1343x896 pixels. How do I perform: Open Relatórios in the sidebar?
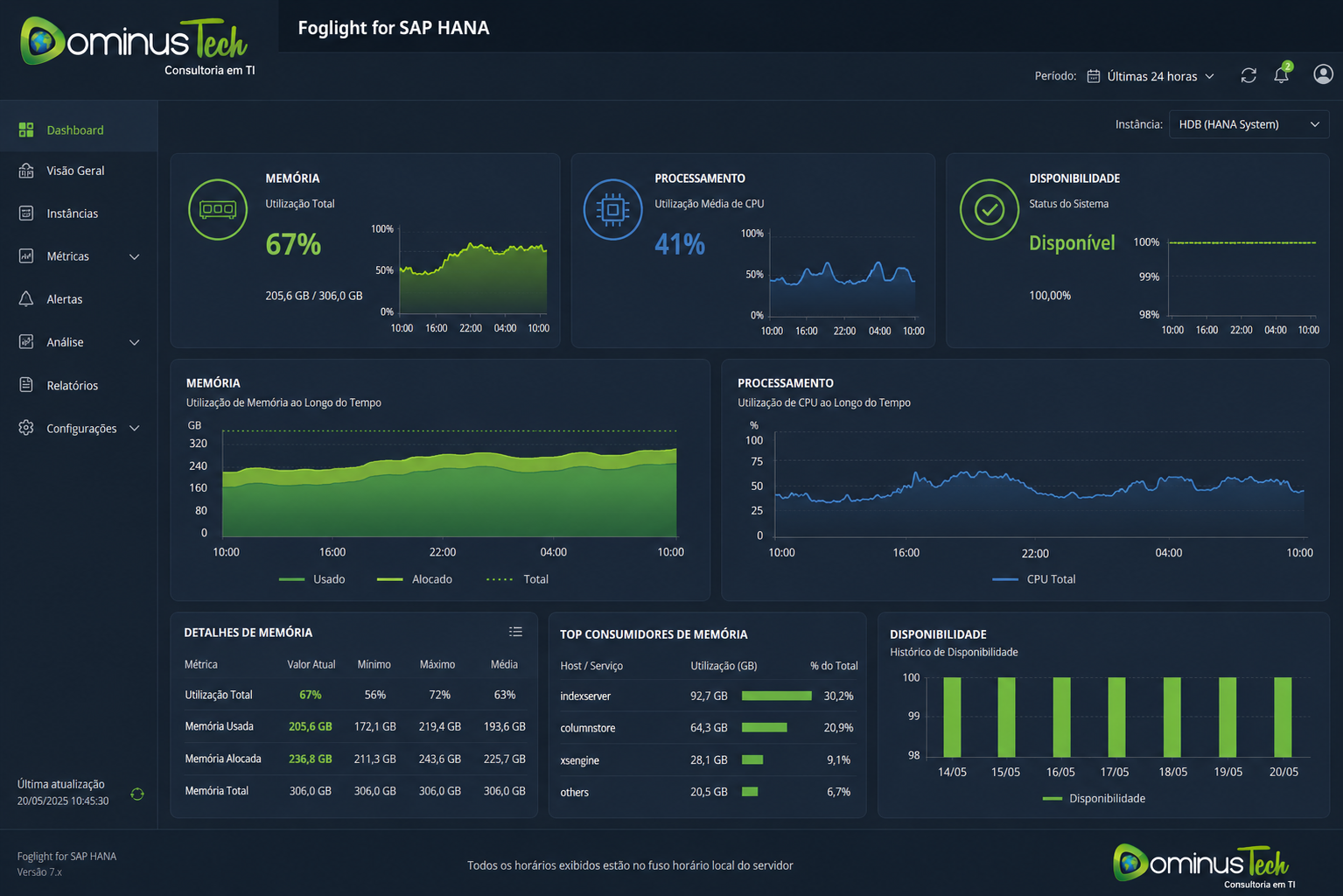(79, 385)
